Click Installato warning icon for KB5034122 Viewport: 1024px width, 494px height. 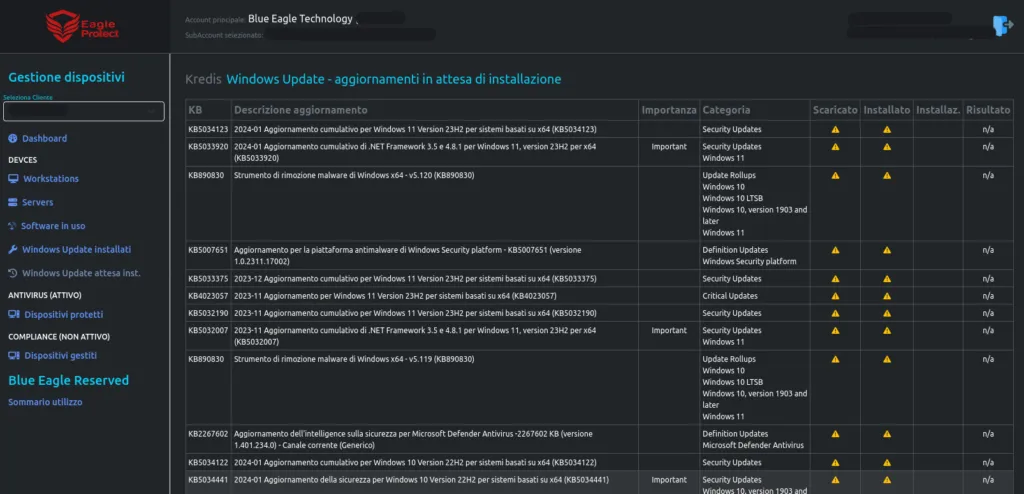pyautogui.click(x=887, y=463)
